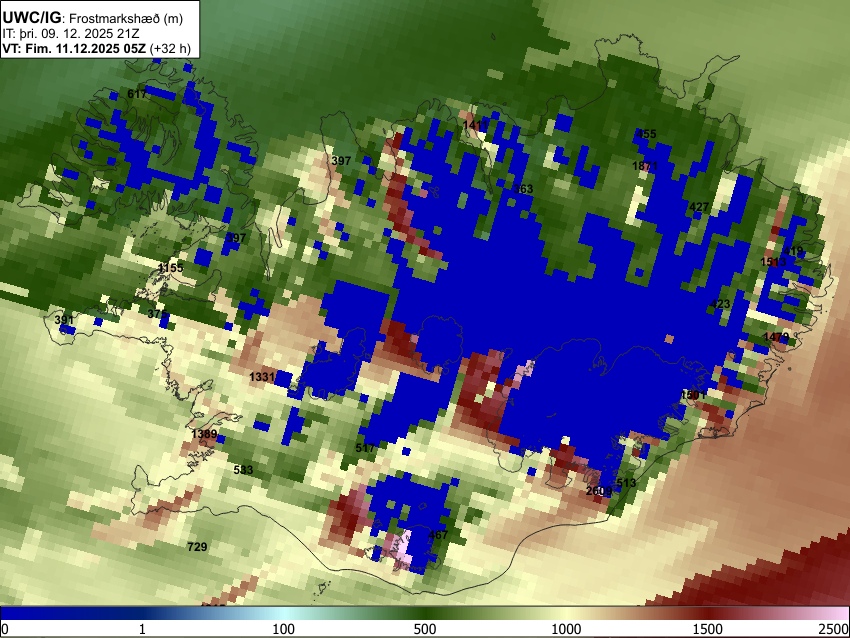850x638 pixels.
Task: Click the map value 375
Action: point(157,314)
